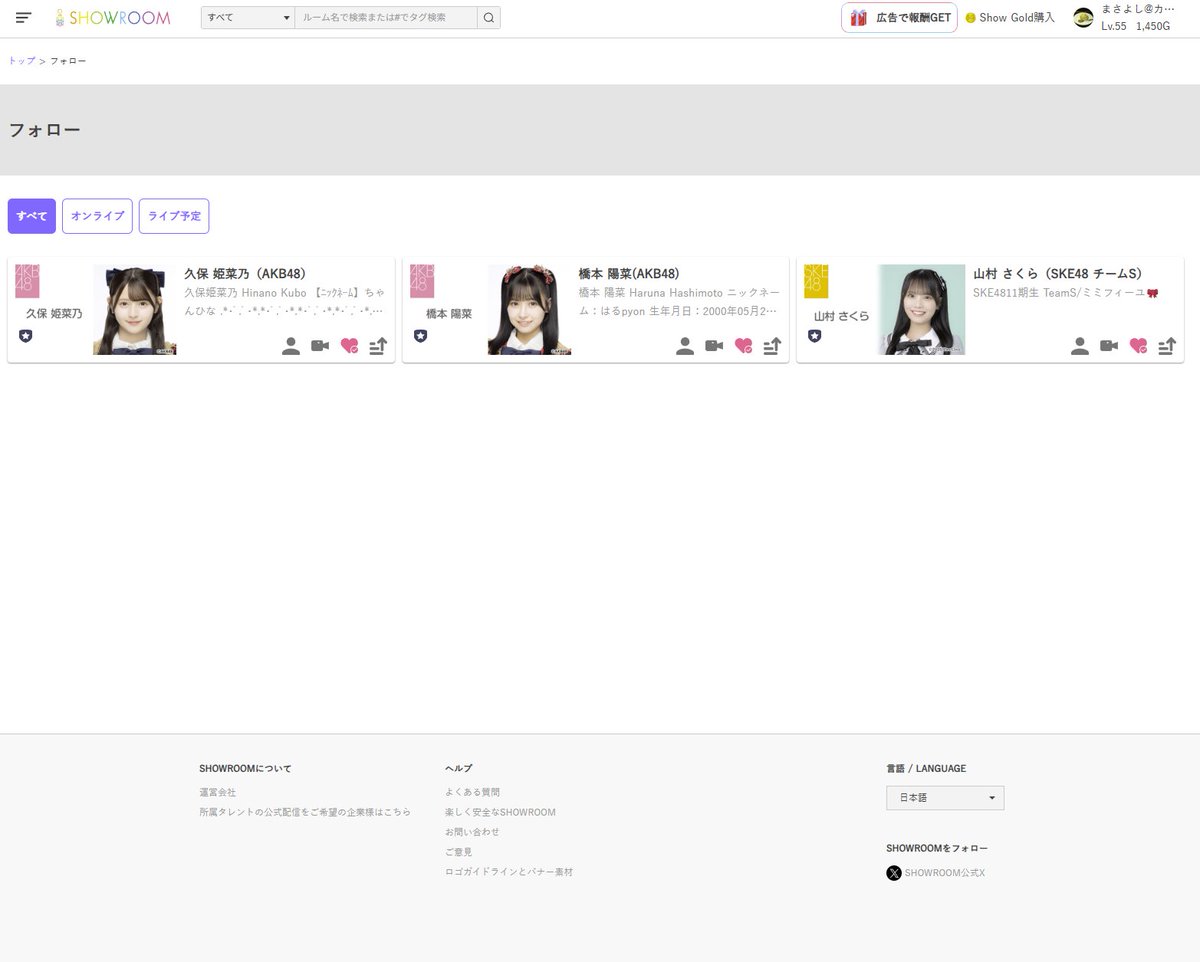Click the 広告で報酬GET button

point(900,18)
